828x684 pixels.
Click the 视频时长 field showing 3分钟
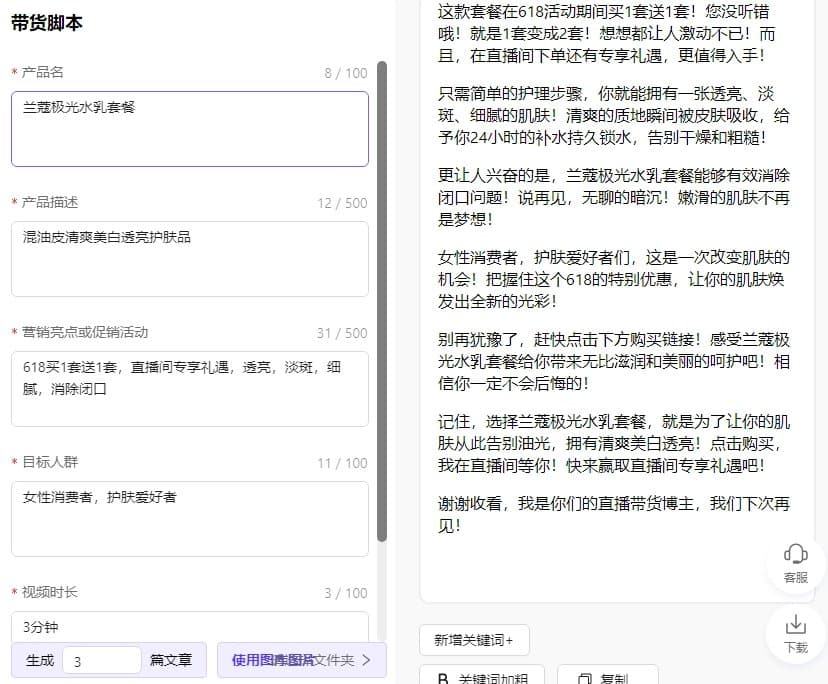[189, 627]
